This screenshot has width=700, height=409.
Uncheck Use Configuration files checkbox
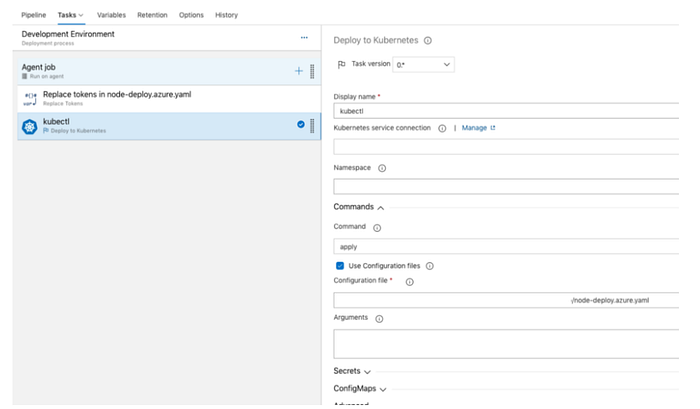[340, 266]
